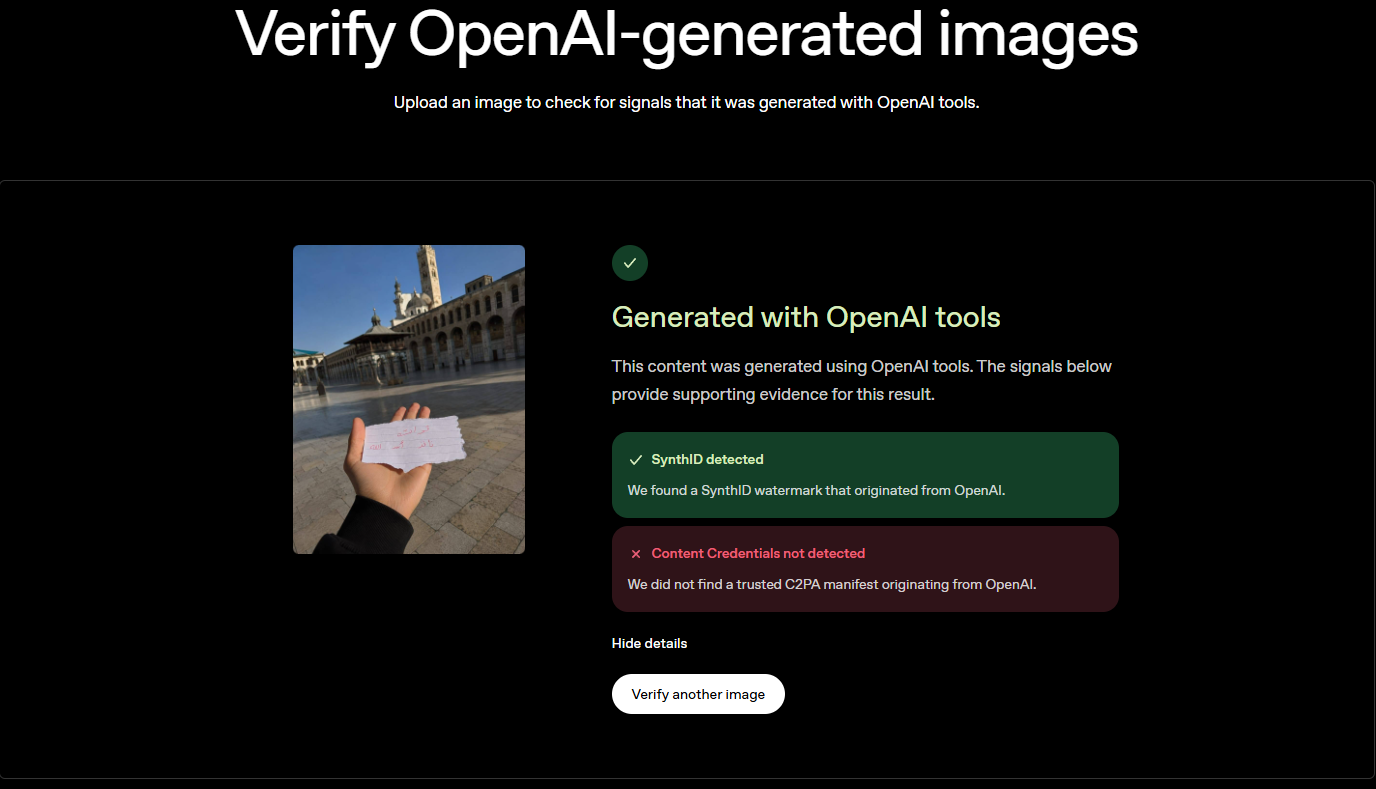Viewport: 1376px width, 789px height.
Task: Click the Verify another image button
Action: pos(698,694)
